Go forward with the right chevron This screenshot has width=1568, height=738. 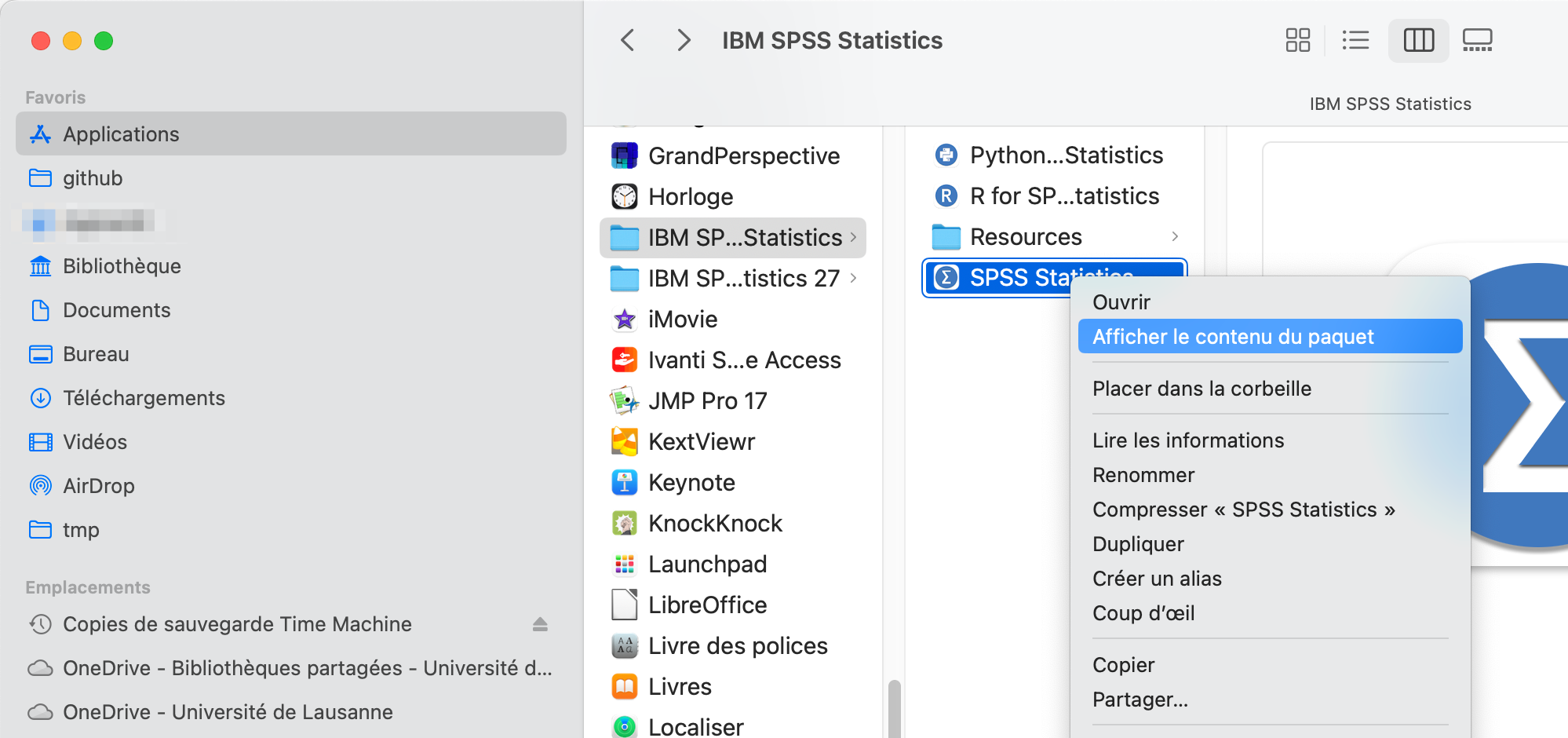coord(684,40)
